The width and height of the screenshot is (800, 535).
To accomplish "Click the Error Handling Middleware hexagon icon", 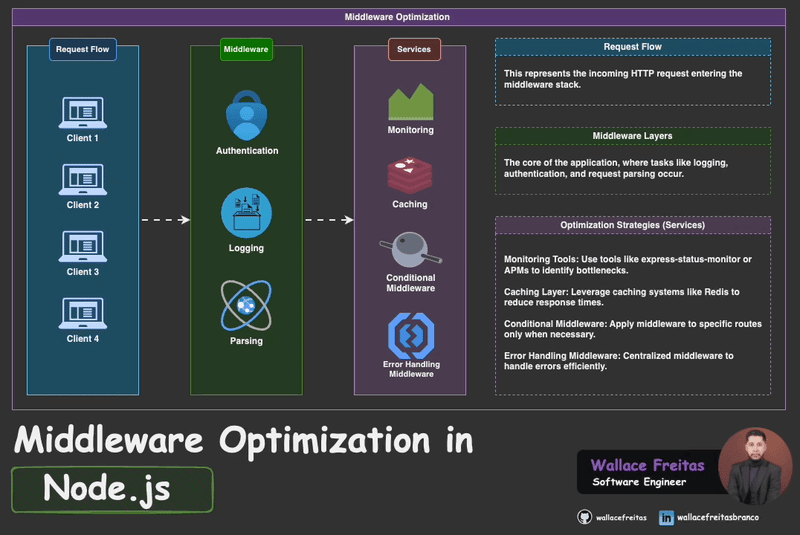I will 411,336.
